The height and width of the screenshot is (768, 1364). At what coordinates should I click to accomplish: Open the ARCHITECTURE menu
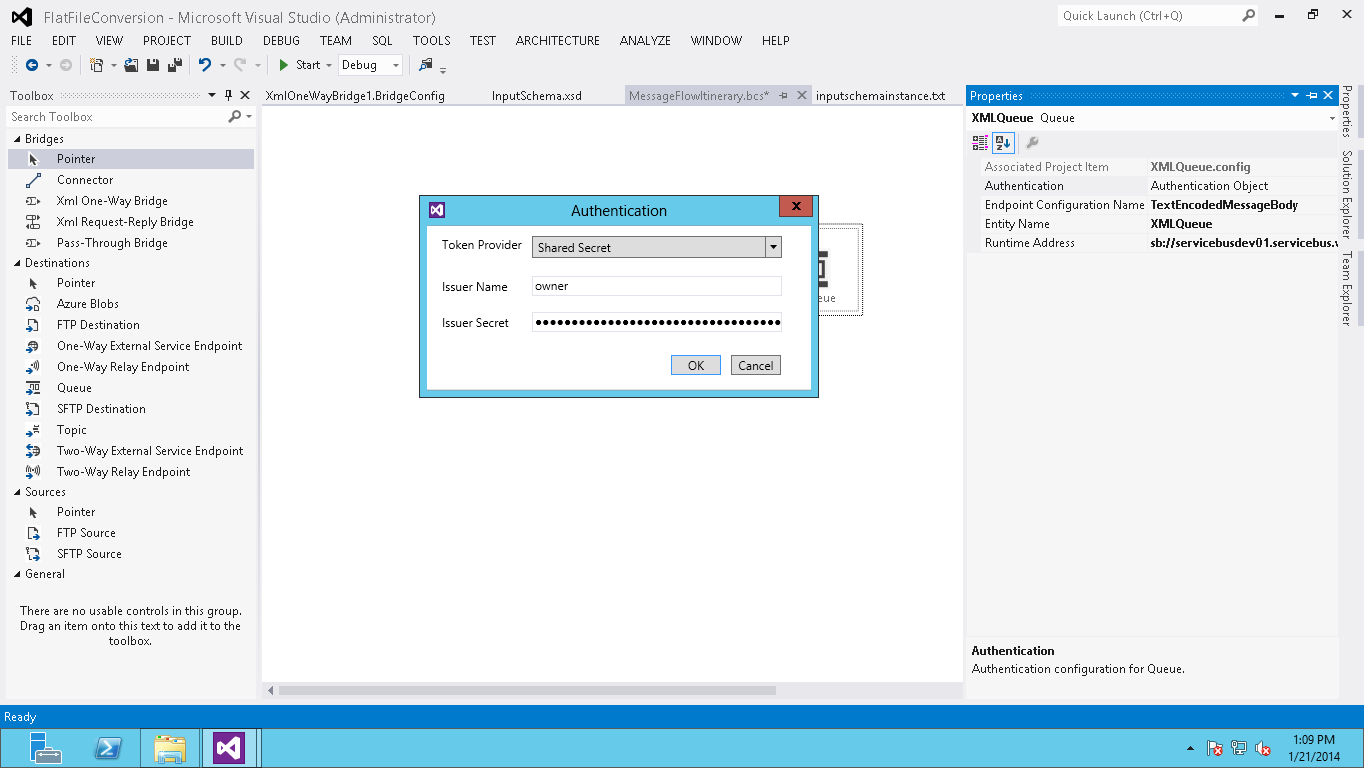(x=558, y=41)
